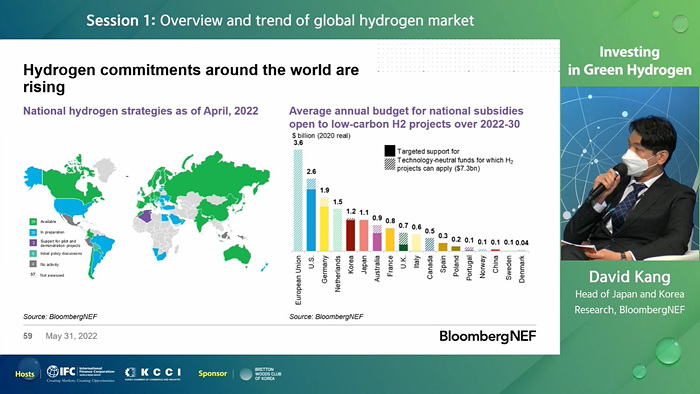
Task: Click the '1.5' value label
Action: click(338, 202)
